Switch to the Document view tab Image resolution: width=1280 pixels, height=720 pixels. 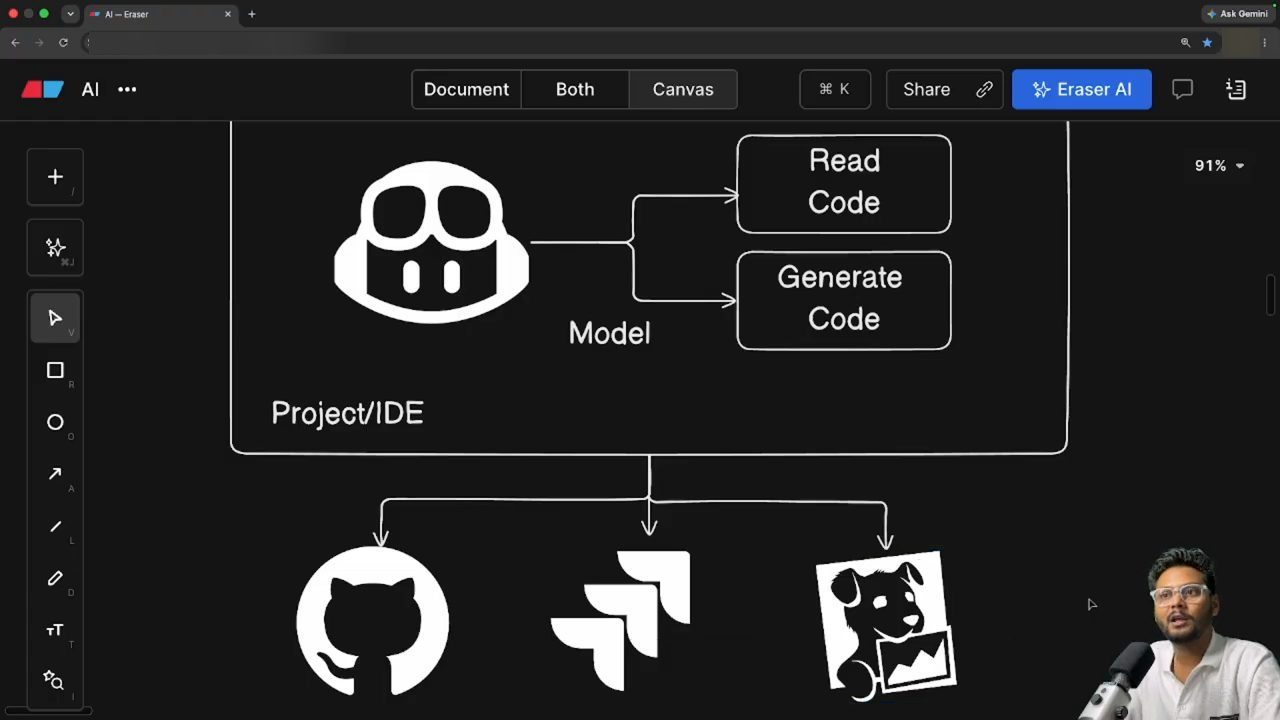[x=466, y=89]
